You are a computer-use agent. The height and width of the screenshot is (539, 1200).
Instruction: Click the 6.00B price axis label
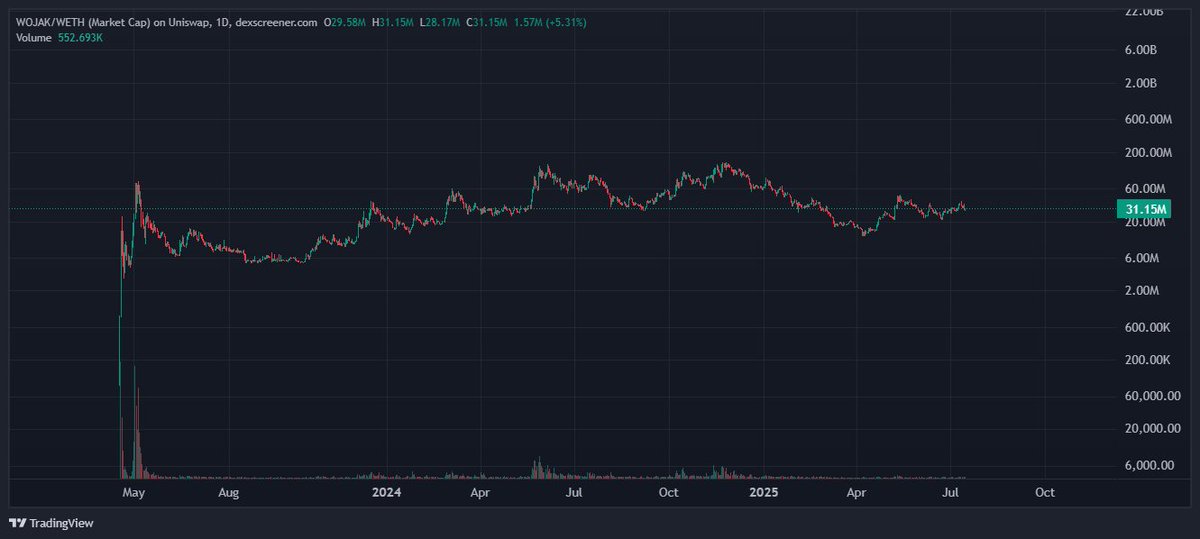[x=1141, y=50]
